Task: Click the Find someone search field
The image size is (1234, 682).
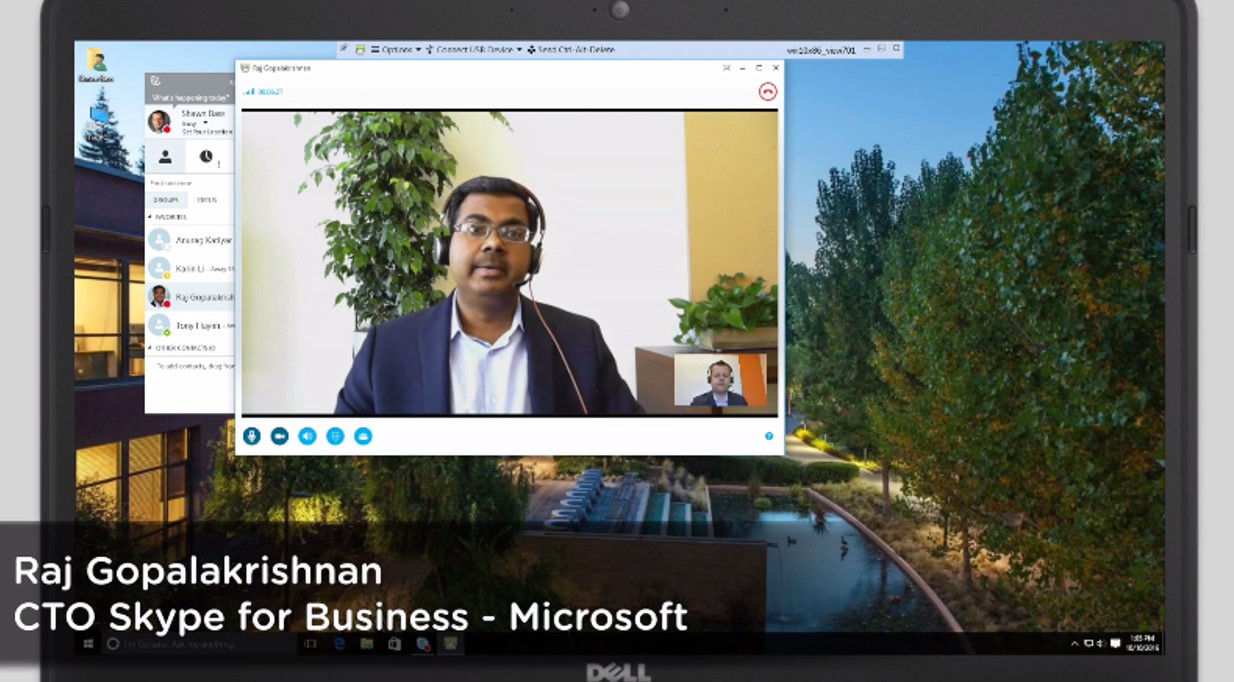Action: pyautogui.click(x=190, y=183)
